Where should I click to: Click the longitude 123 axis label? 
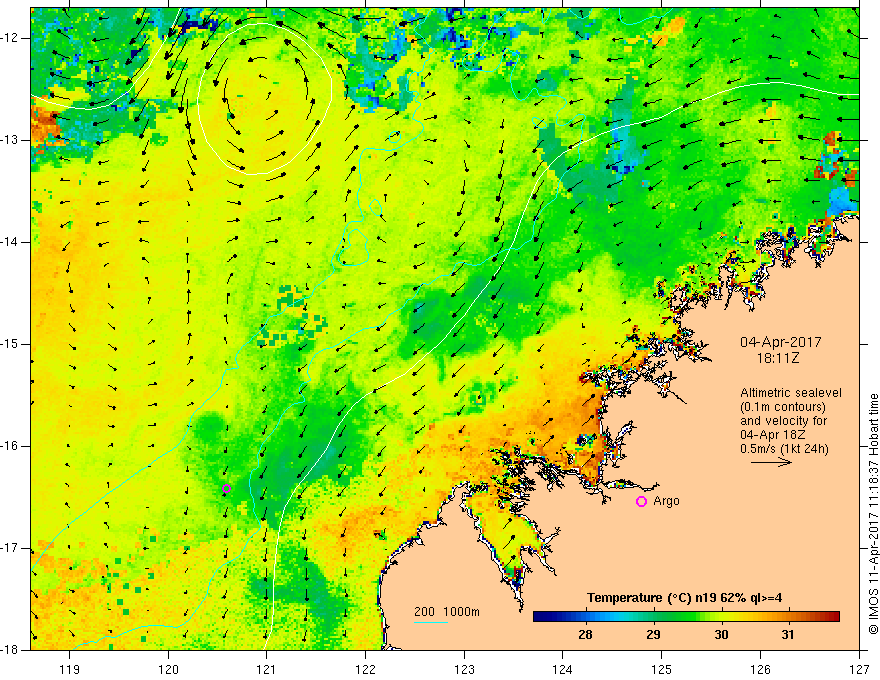coord(464,669)
